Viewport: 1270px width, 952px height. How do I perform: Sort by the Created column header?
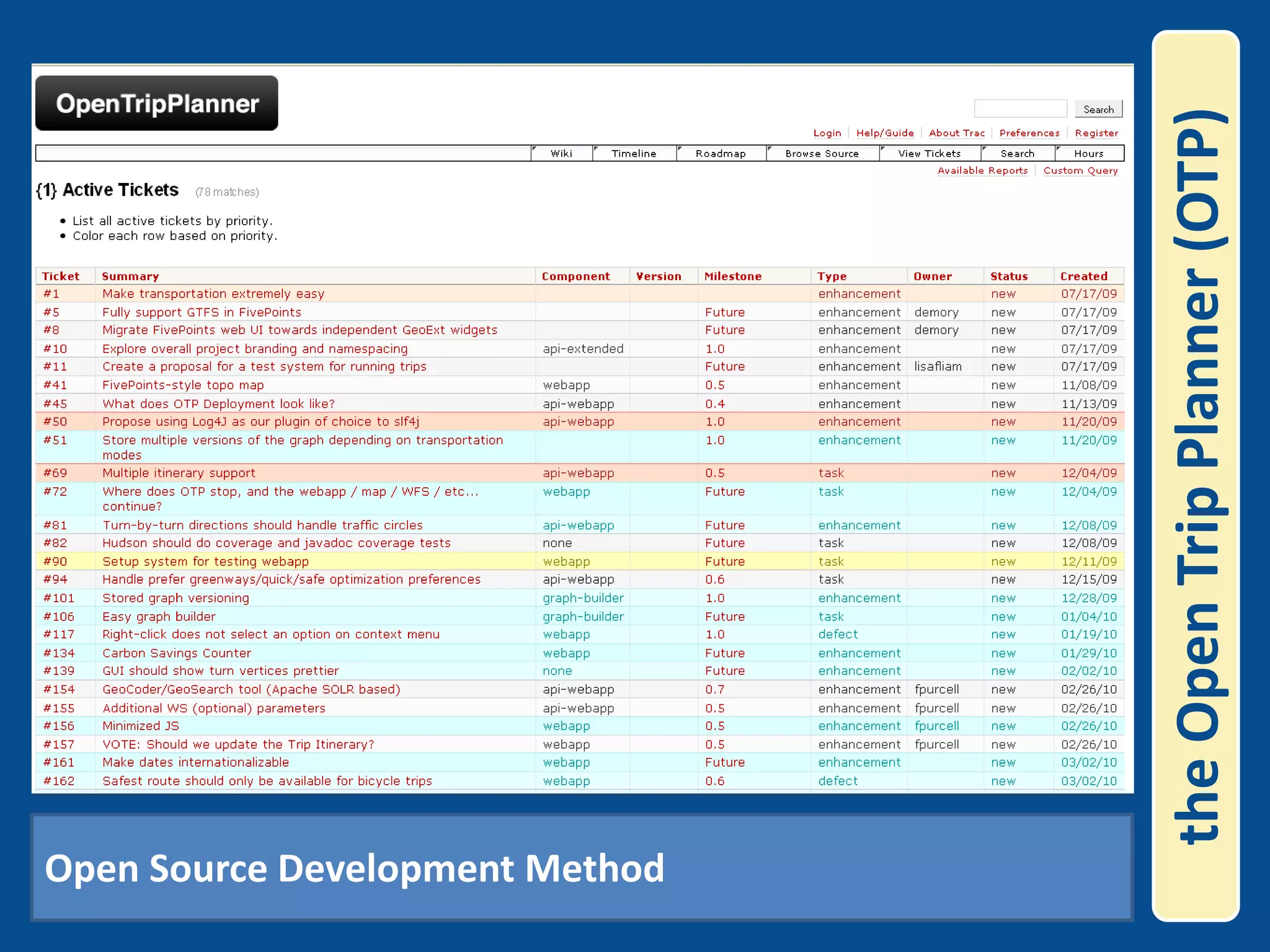(x=1083, y=276)
